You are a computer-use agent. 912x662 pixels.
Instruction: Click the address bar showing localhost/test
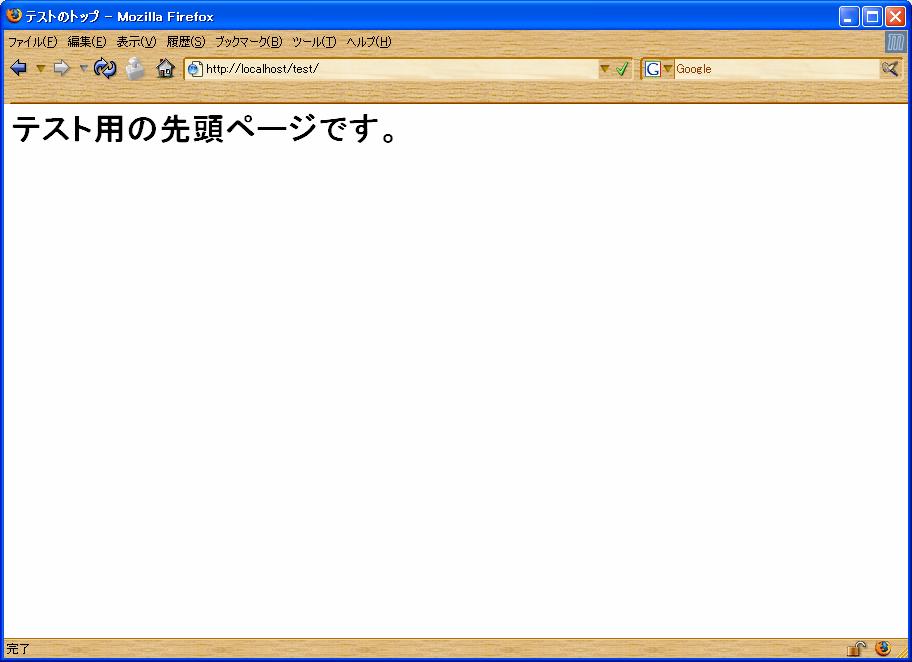(400, 69)
